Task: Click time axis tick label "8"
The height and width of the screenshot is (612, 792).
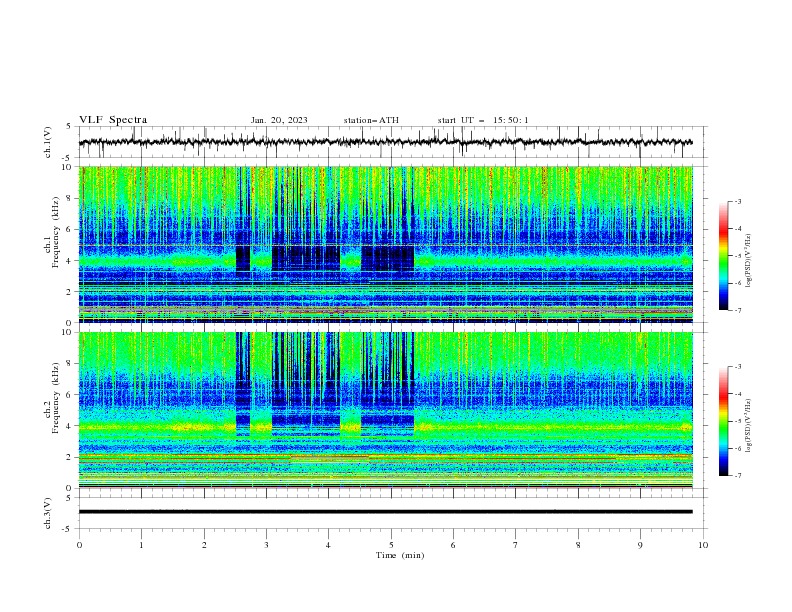Action: pos(578,545)
